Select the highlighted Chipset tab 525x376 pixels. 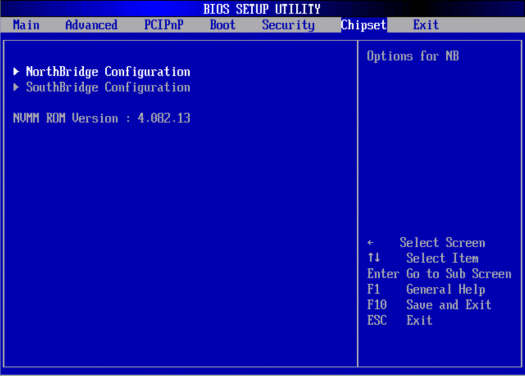(x=364, y=25)
